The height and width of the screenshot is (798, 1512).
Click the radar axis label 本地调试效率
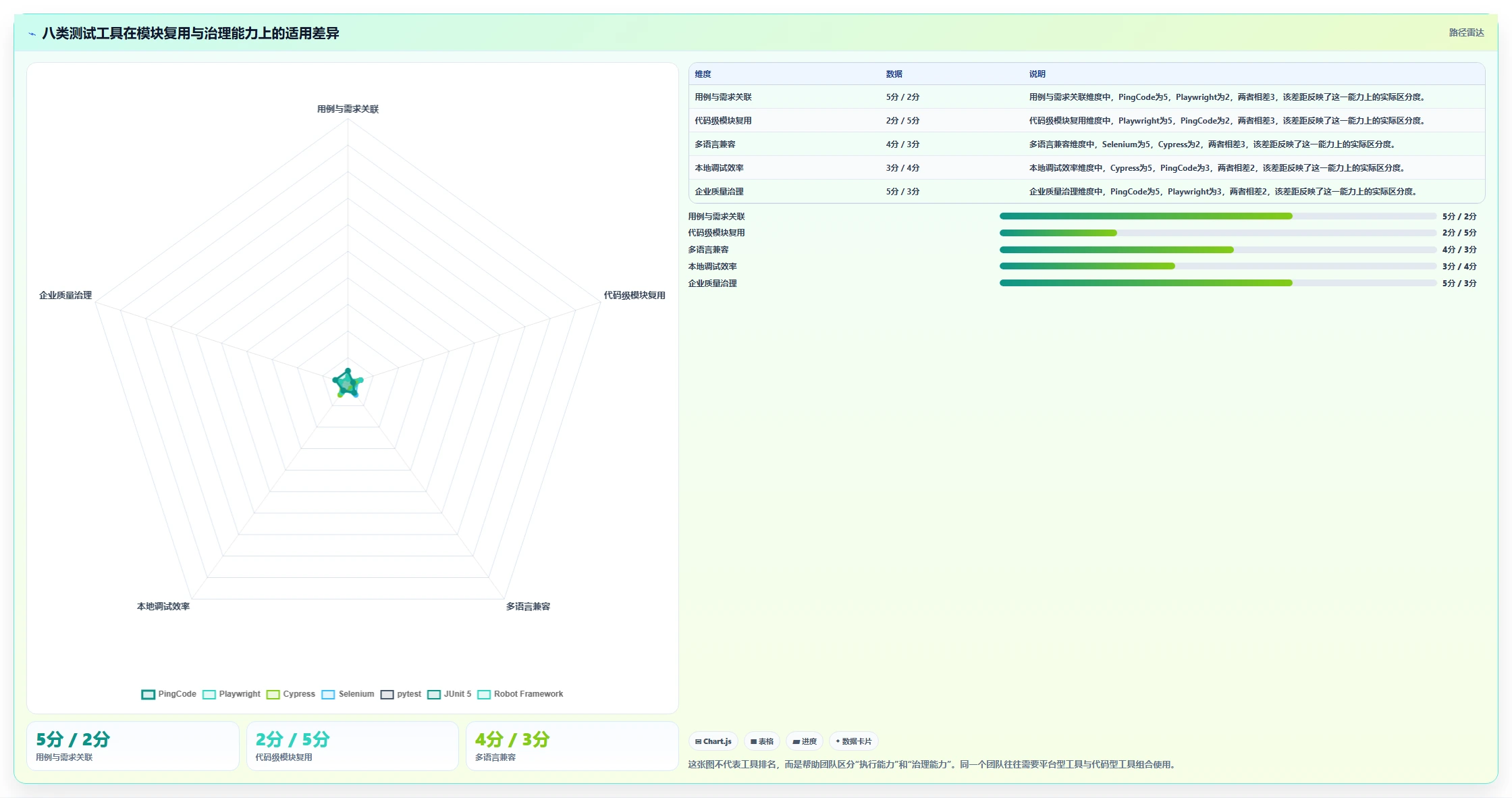click(x=163, y=607)
